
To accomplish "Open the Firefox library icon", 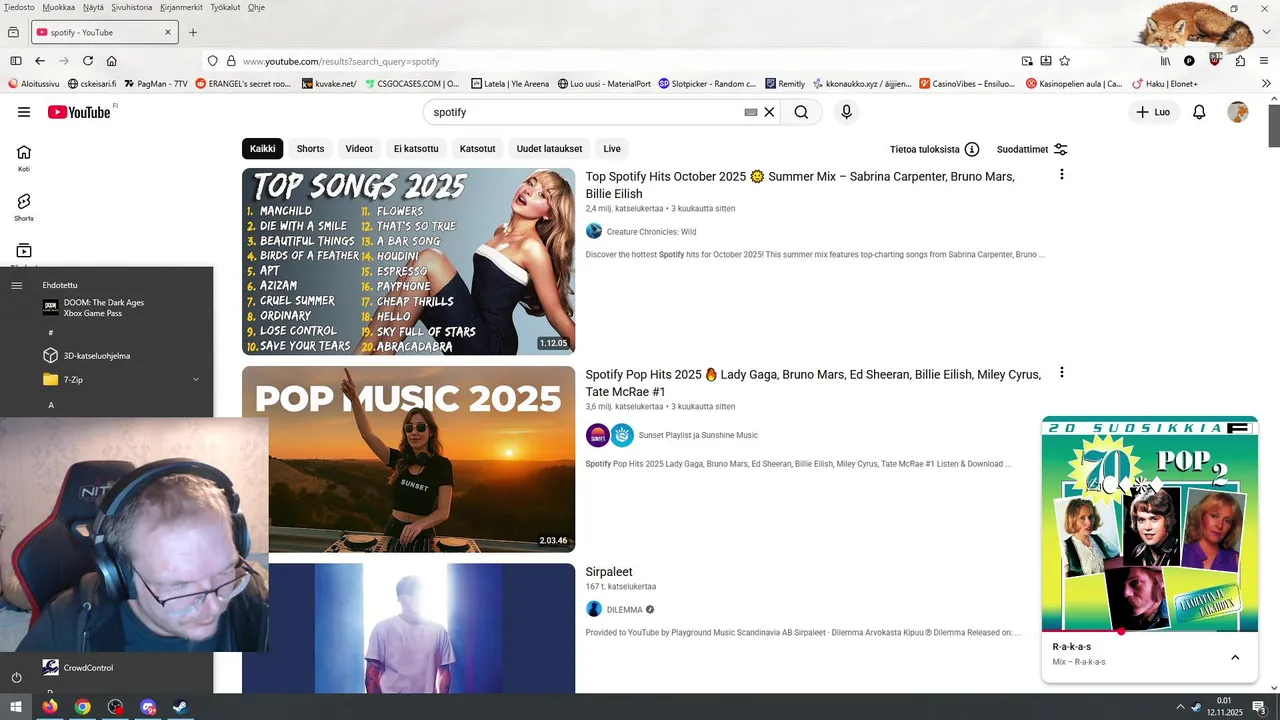I will coord(1165,61).
